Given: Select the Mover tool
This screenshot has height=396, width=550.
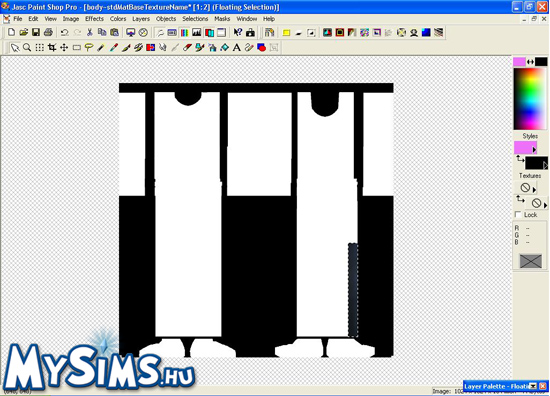Looking at the screenshot, I should point(64,47).
